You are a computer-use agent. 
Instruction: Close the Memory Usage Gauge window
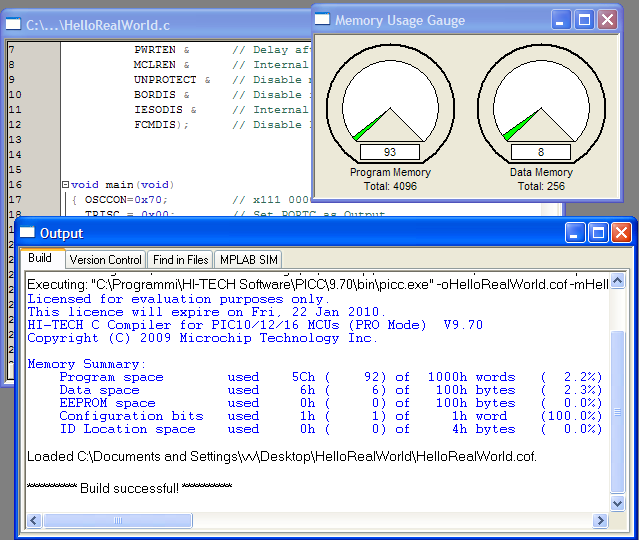click(607, 19)
